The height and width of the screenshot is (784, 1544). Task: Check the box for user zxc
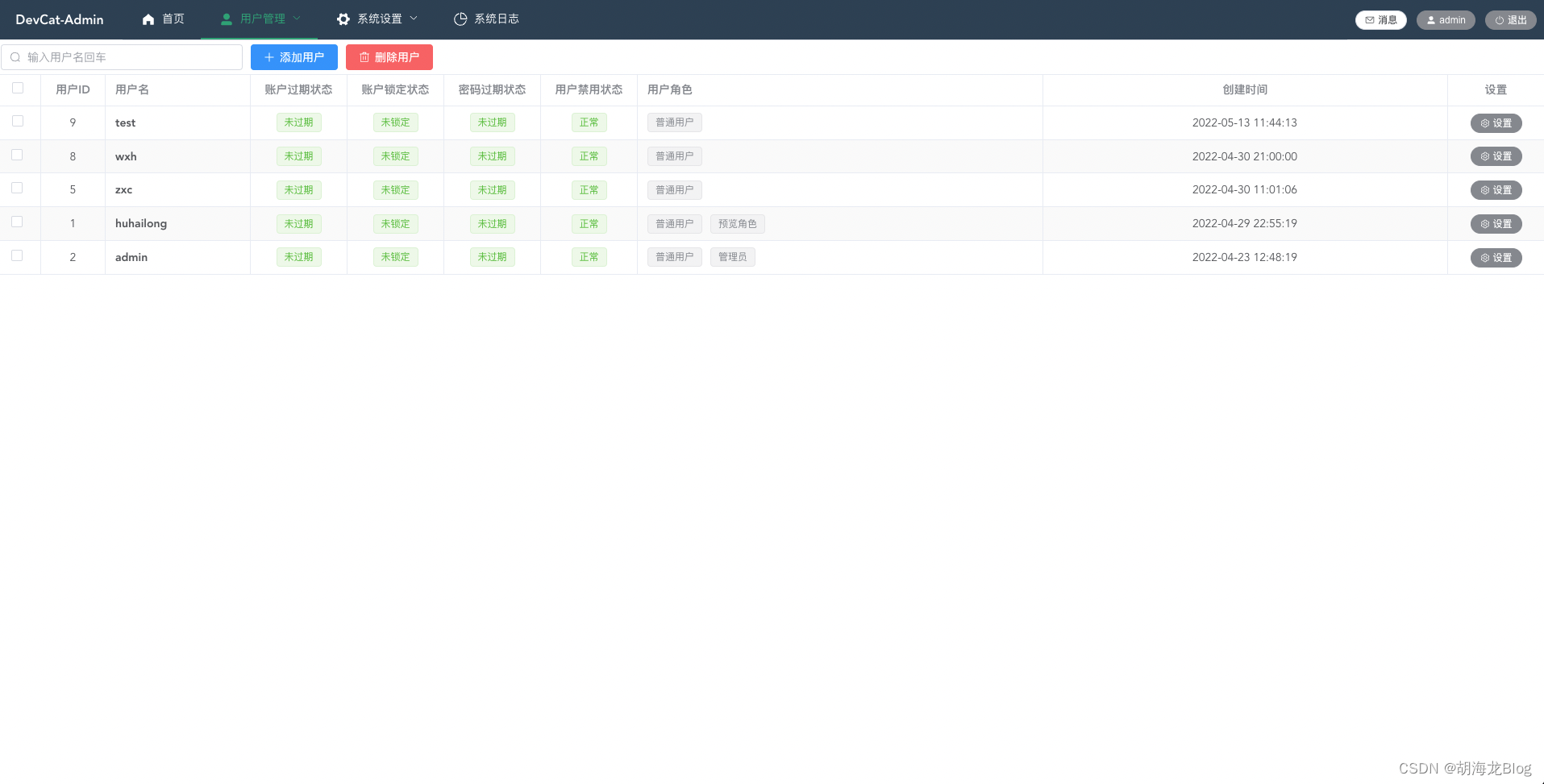tap(18, 188)
